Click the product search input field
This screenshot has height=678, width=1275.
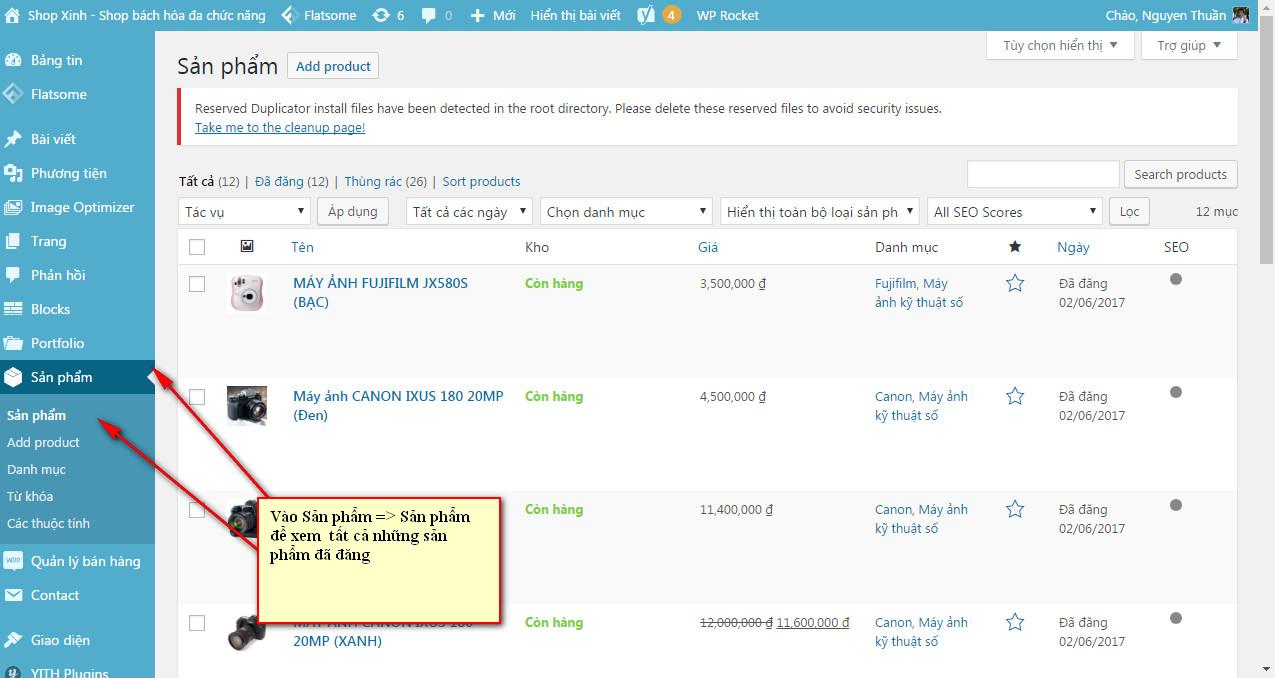click(x=1043, y=174)
